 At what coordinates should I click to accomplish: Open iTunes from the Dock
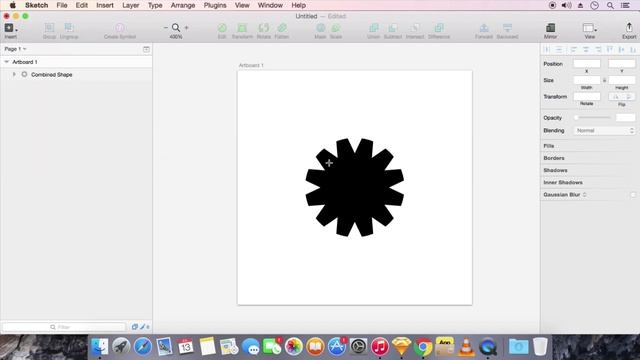click(380, 347)
